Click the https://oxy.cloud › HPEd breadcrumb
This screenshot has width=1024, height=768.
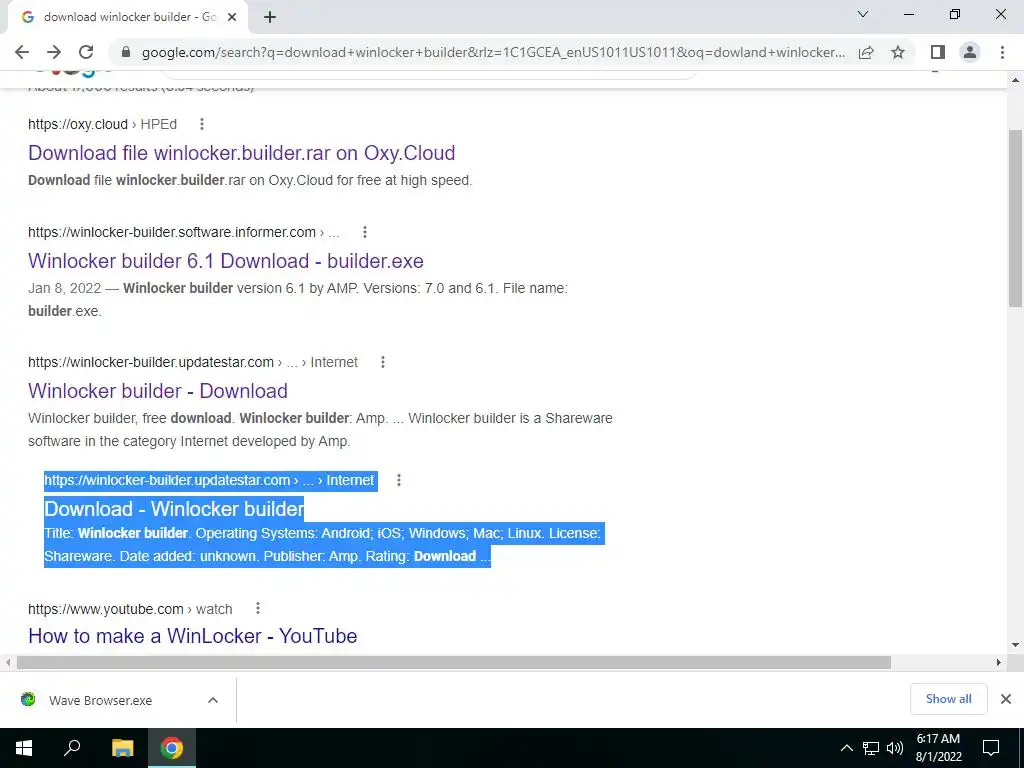(x=103, y=124)
